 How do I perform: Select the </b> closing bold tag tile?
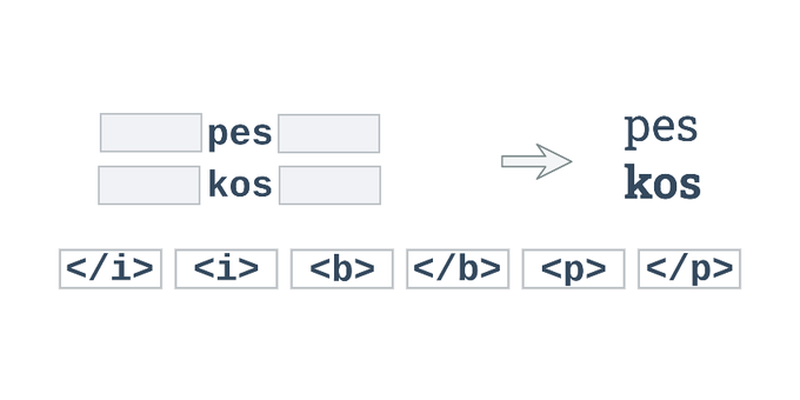click(x=458, y=269)
